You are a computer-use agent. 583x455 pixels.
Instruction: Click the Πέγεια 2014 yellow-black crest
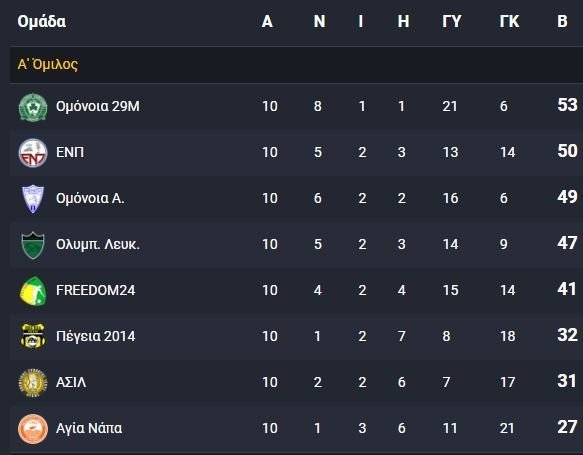pos(33,336)
